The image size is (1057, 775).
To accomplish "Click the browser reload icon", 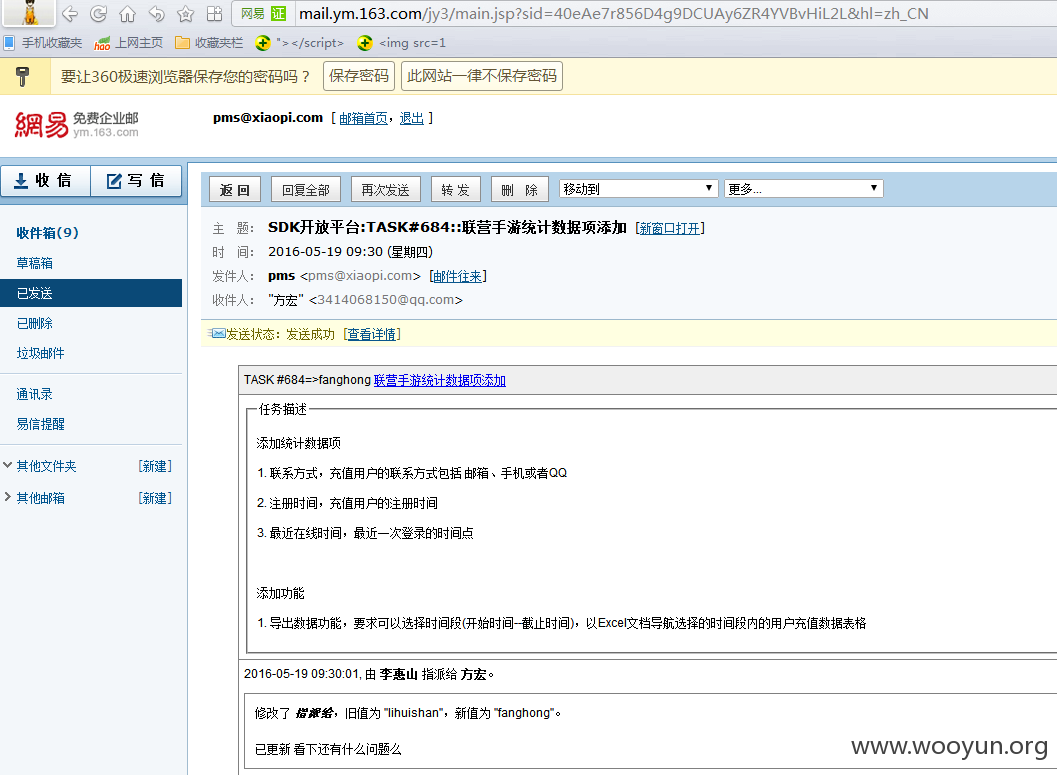I will (98, 13).
